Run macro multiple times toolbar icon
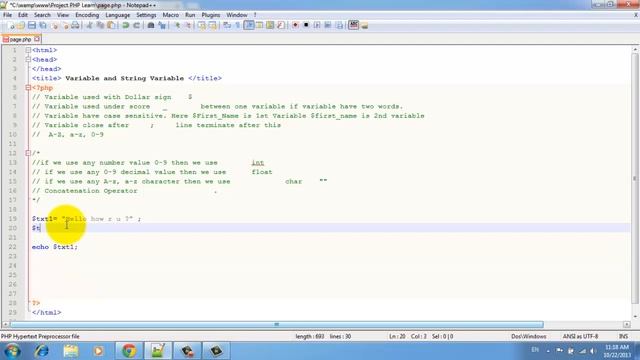This screenshot has height=360, width=640. click(328, 25)
